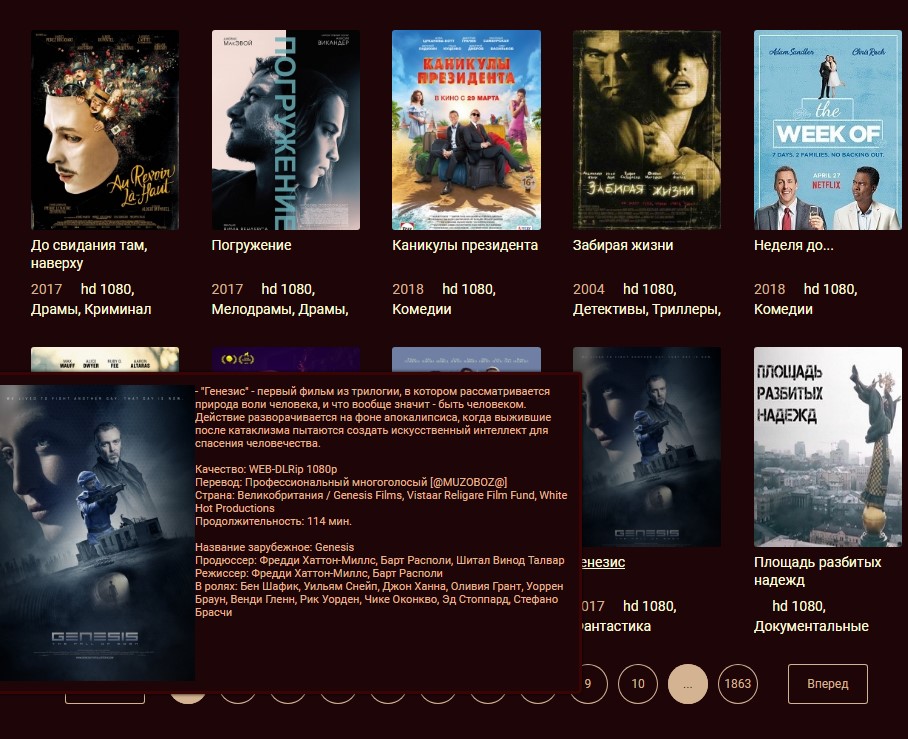Open the Погружение title link
Screen dimensions: 908x739
coord(251,245)
